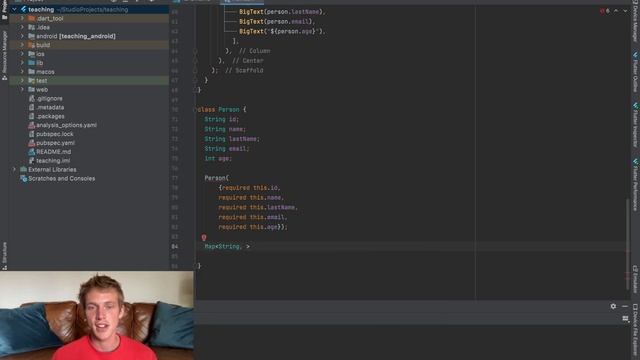
Task: Hide the bottom tool window with minimize icon
Action: pyautogui.click(x=625, y=306)
